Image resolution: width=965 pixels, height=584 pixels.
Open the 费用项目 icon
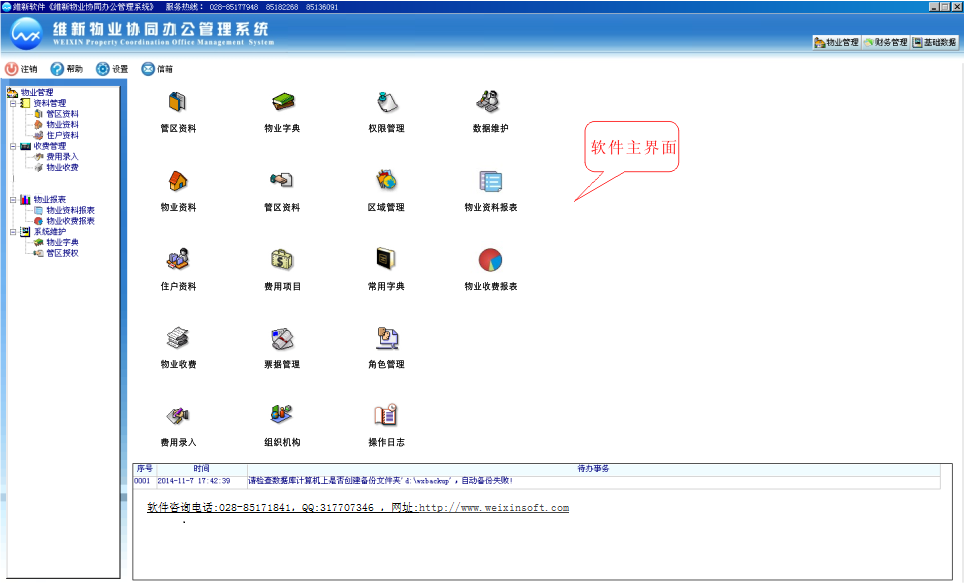[x=282, y=260]
